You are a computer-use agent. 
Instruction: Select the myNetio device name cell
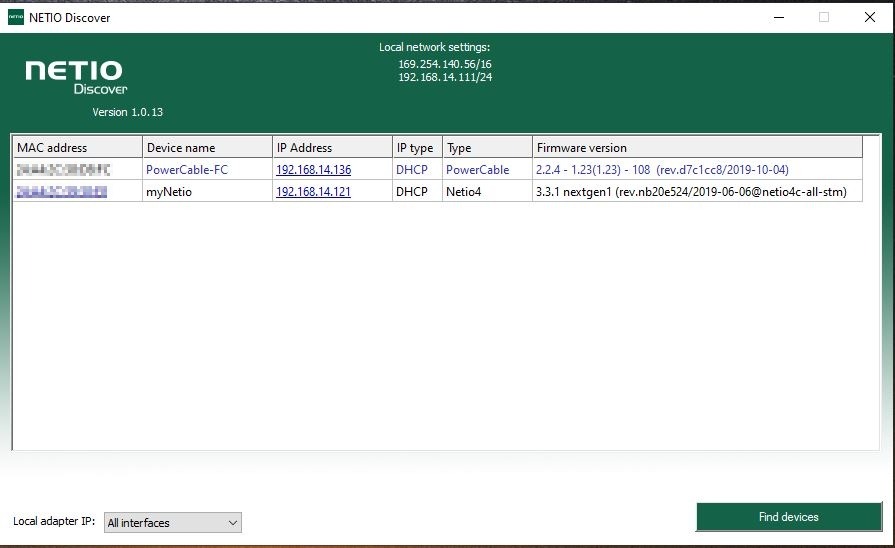[207, 192]
